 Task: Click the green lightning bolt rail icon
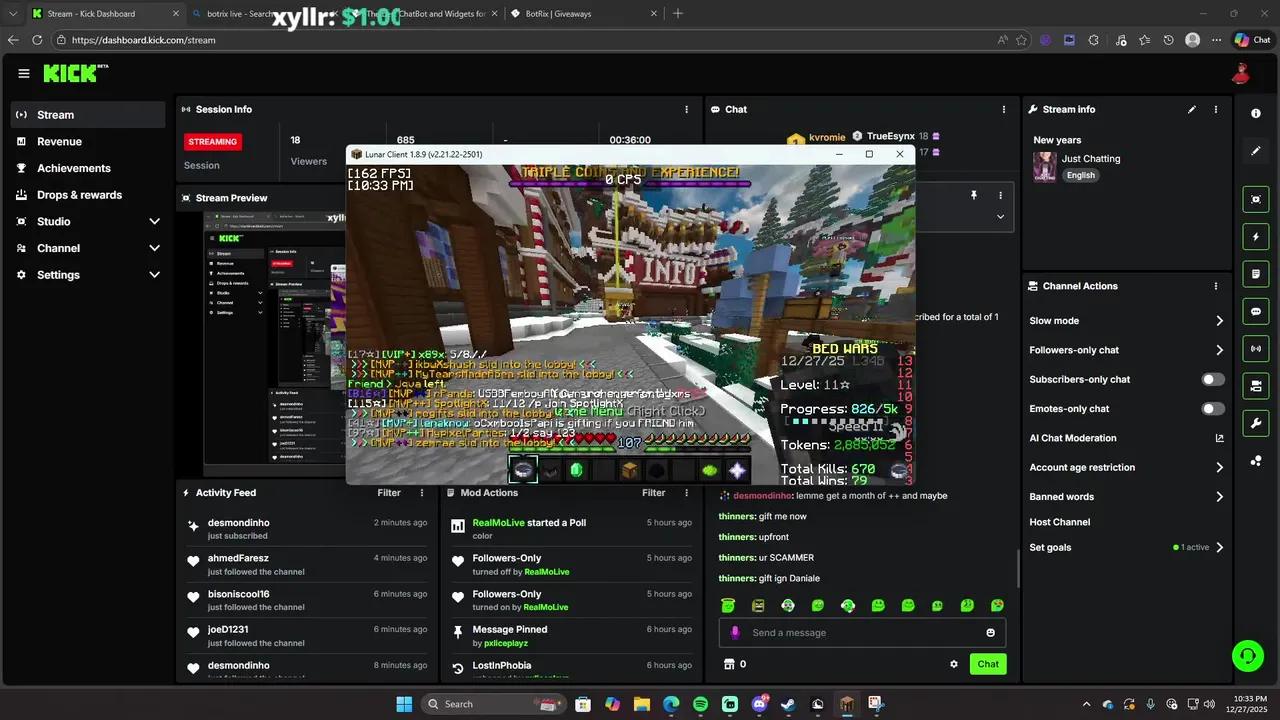pos(1256,237)
